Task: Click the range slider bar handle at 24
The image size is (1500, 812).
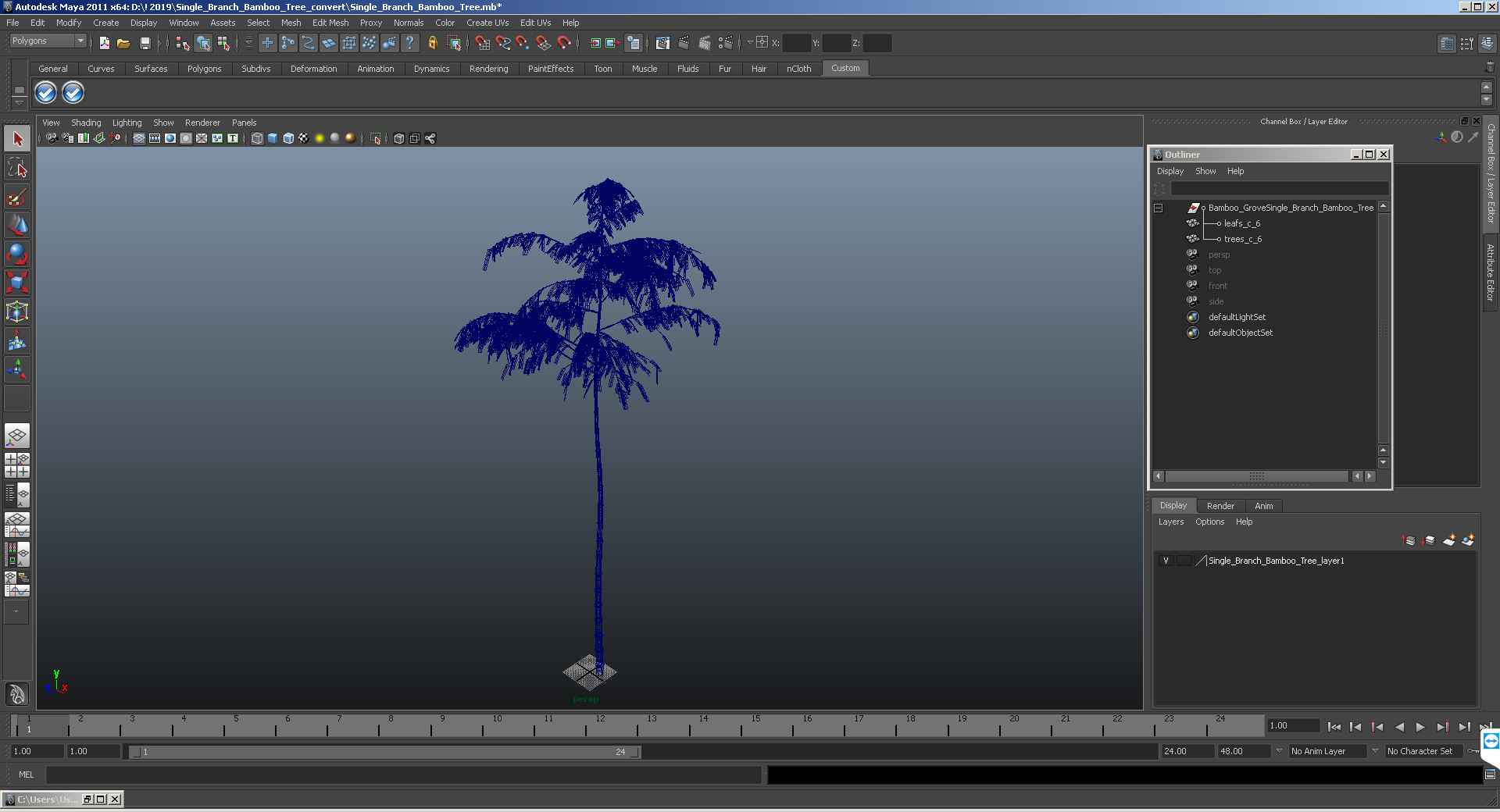Action: 635,752
